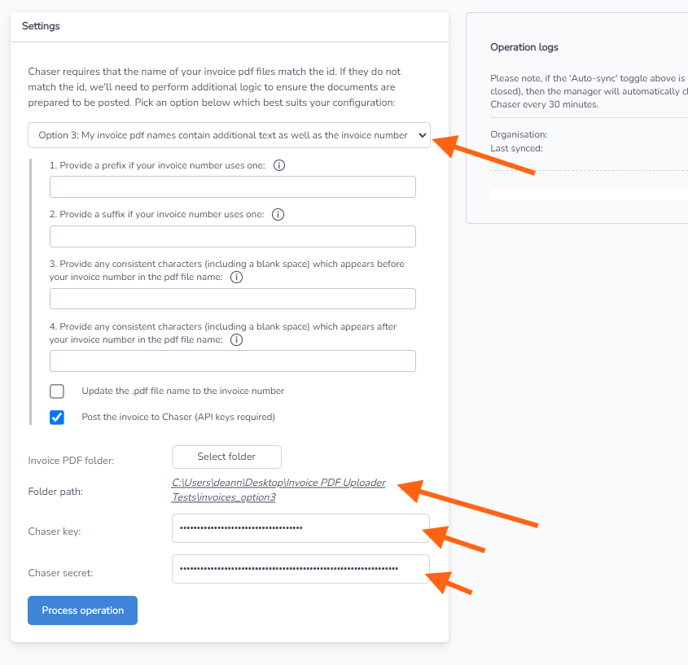
Task: Open info icon for characters after invoice number
Action: (236, 340)
